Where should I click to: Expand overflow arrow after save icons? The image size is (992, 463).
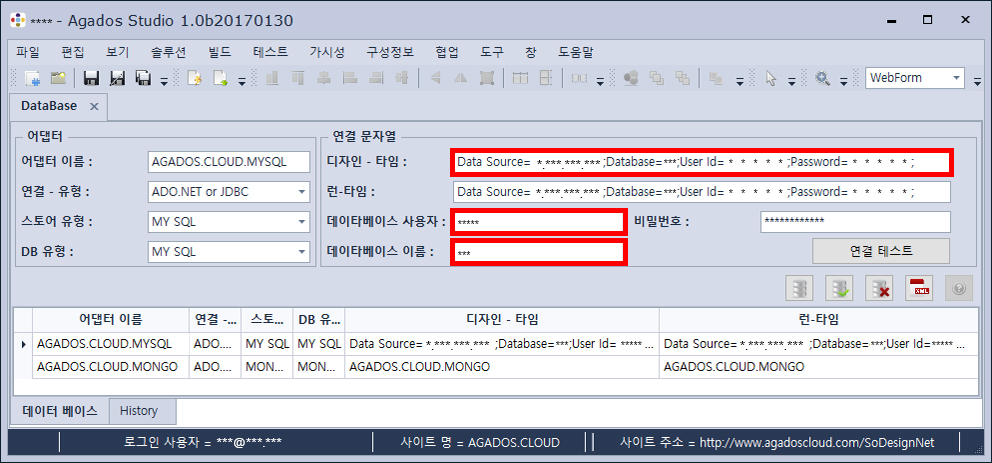164,80
